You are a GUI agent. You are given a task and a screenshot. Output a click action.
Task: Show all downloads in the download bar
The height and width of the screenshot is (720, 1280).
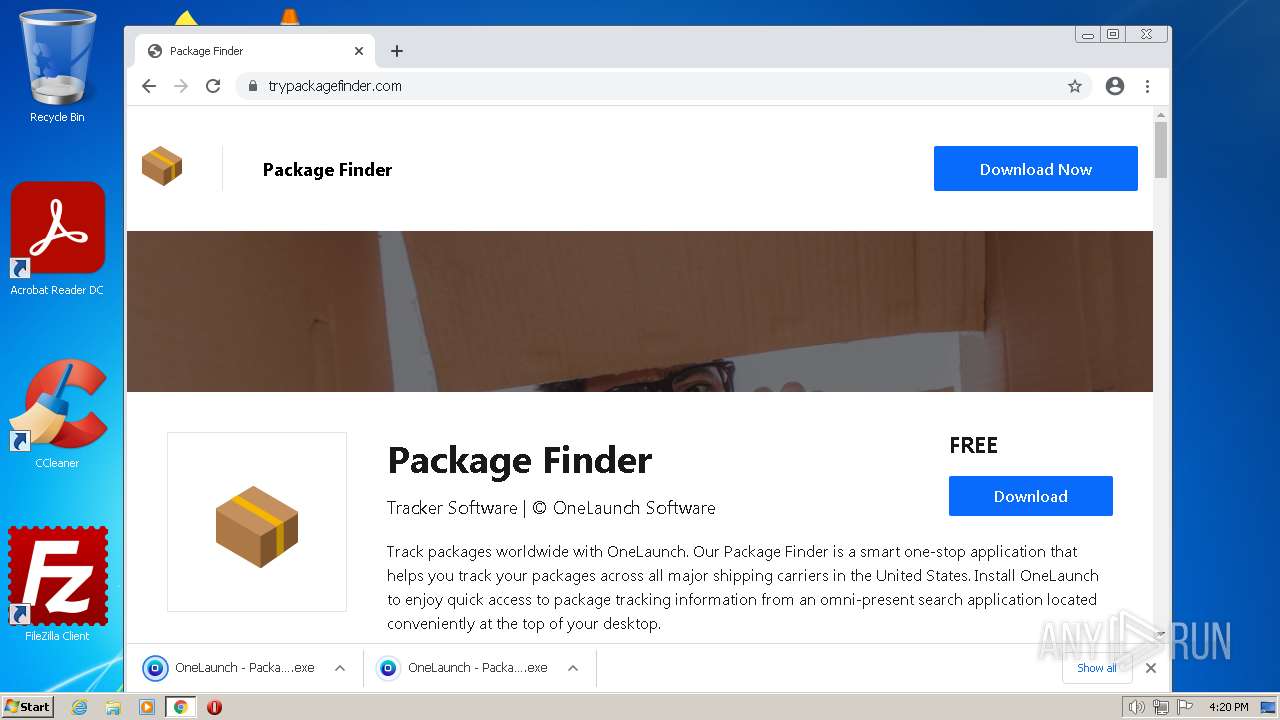[1096, 668]
